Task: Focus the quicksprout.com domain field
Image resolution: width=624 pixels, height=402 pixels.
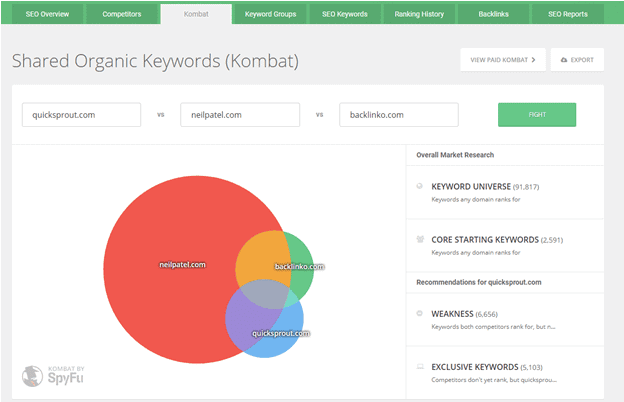Action: (81, 115)
